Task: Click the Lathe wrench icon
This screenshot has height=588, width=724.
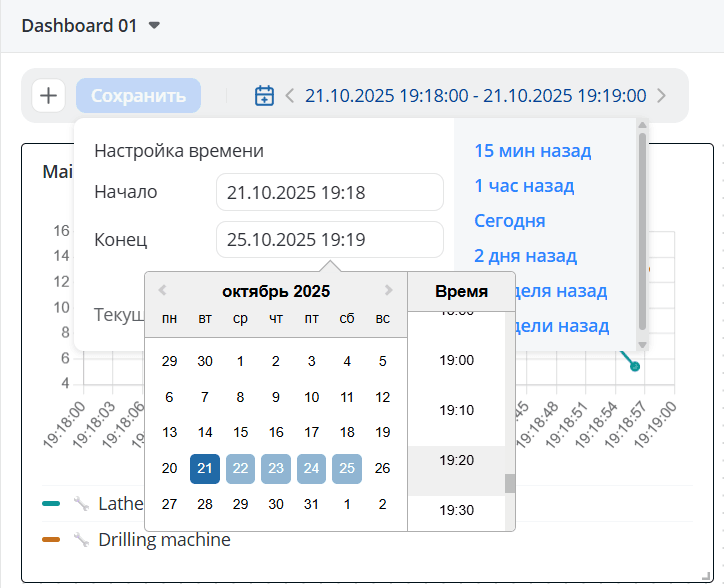Action: click(x=81, y=504)
